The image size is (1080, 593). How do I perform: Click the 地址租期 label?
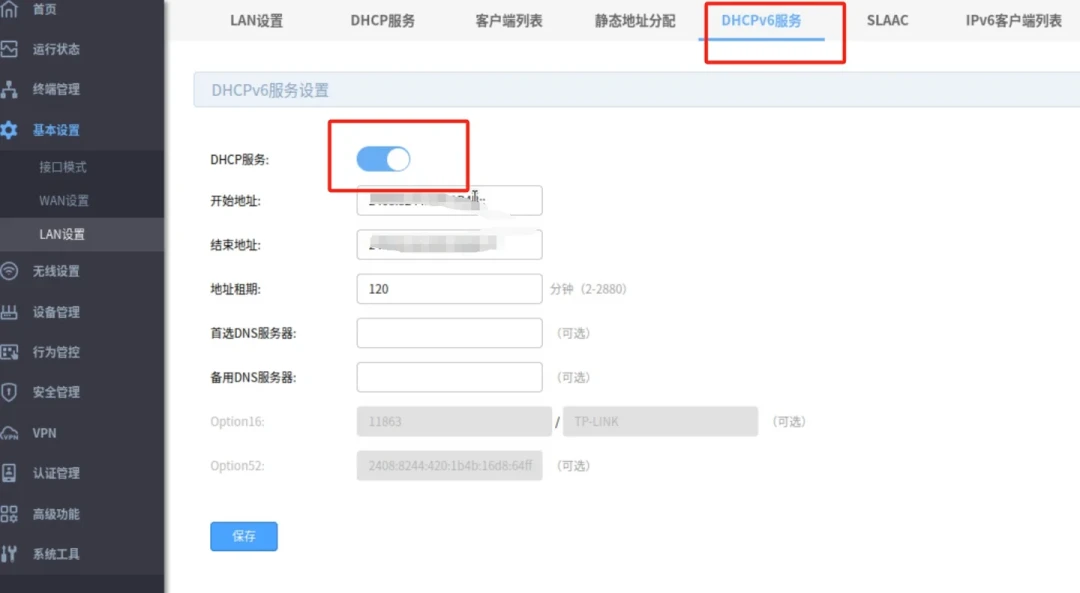click(235, 289)
